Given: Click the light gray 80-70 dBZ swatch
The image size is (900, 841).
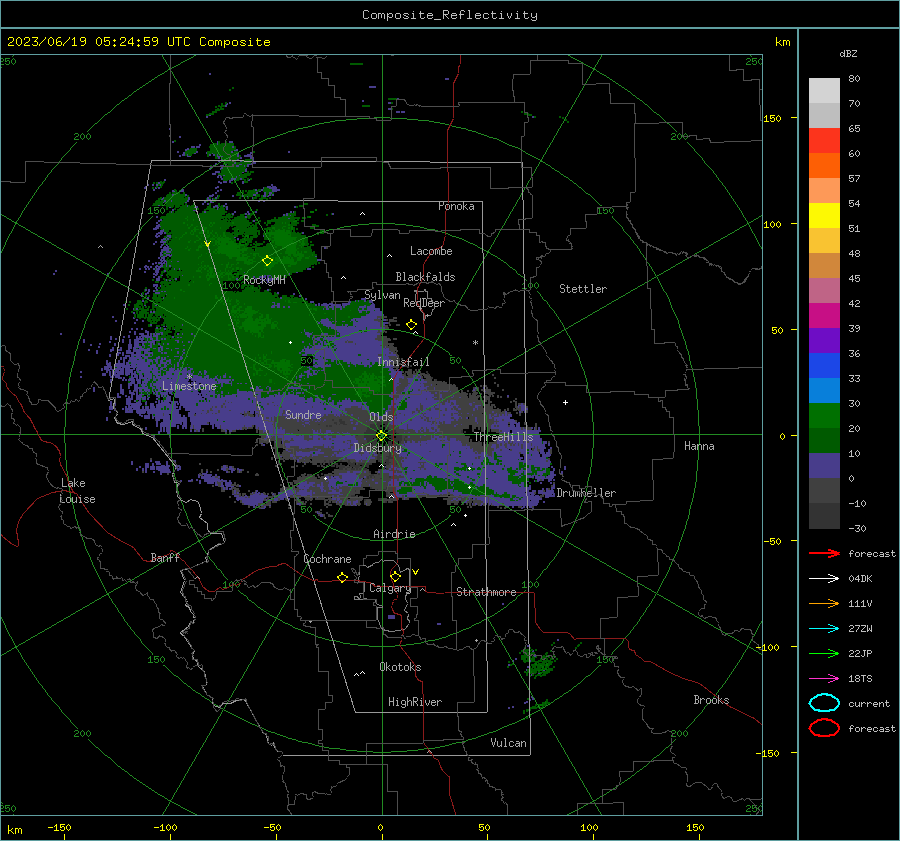Looking at the screenshot, I should pyautogui.click(x=824, y=91).
